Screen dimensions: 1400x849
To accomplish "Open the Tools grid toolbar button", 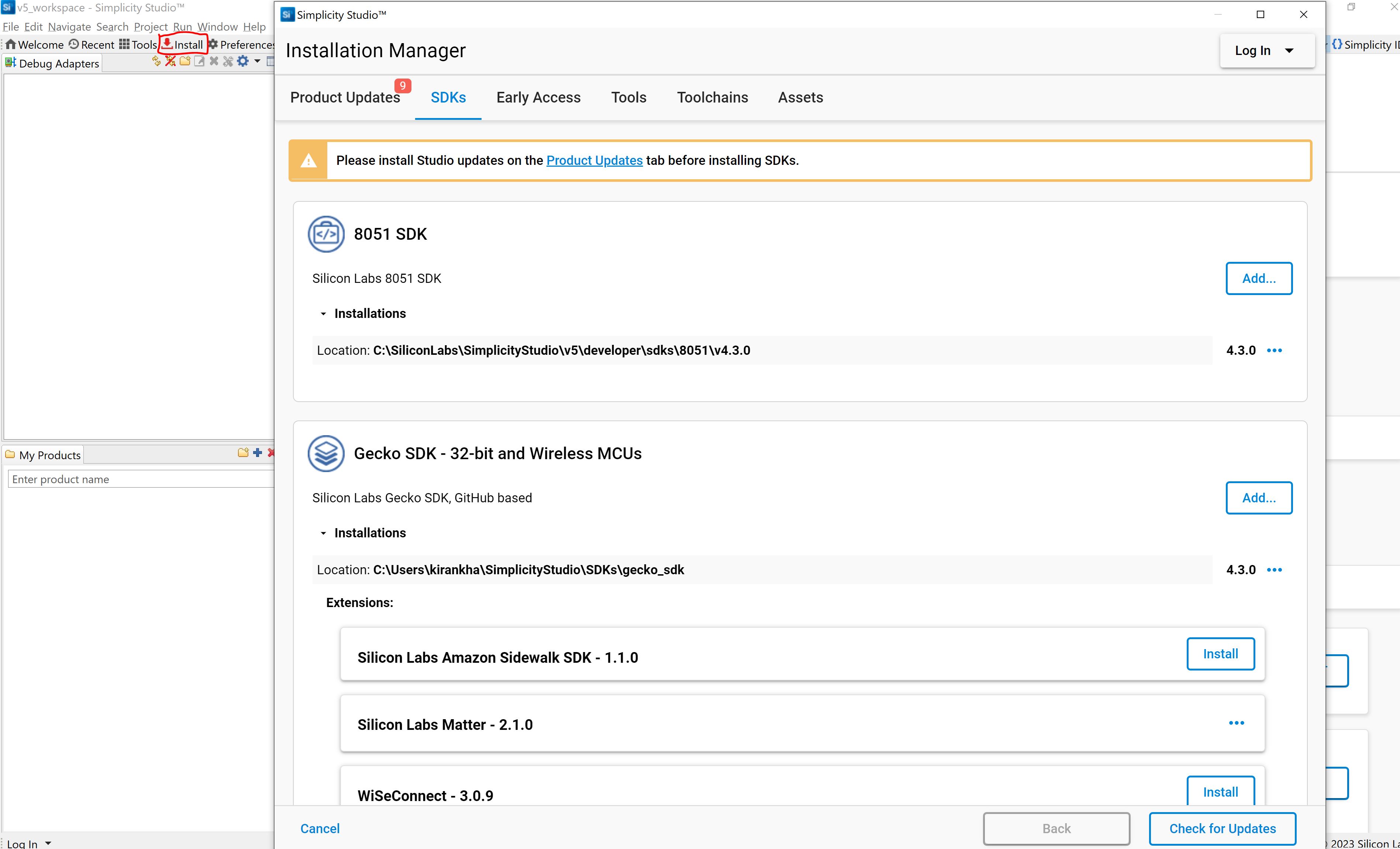I will point(138,44).
